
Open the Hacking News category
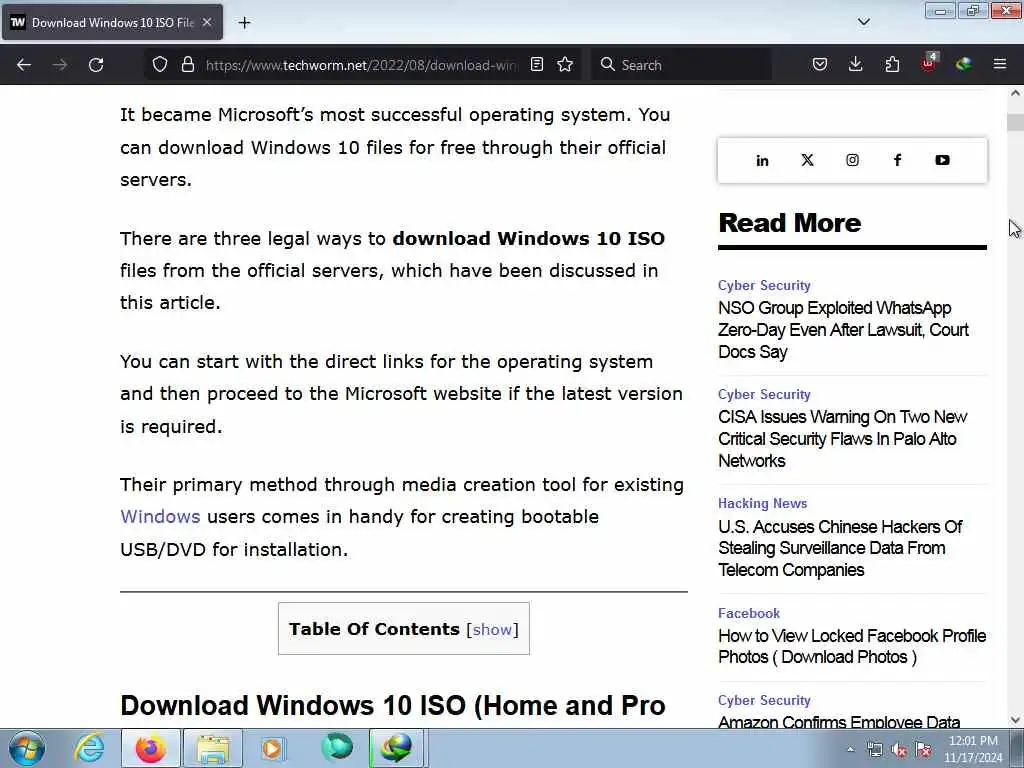click(762, 504)
